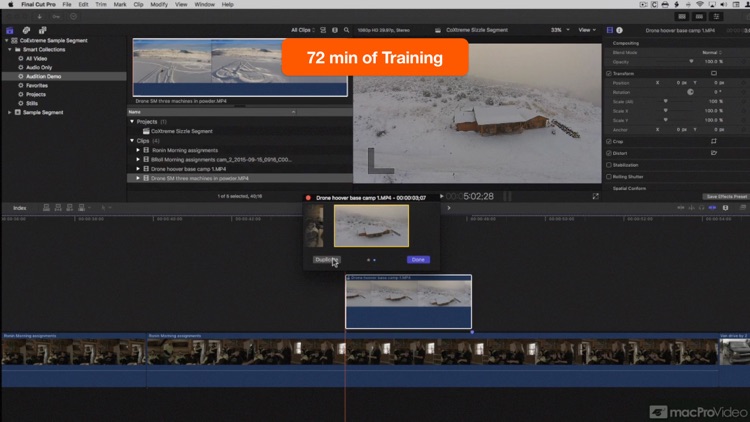Play the viewer using the play button
The height and width of the screenshot is (422, 750).
click(x=441, y=196)
